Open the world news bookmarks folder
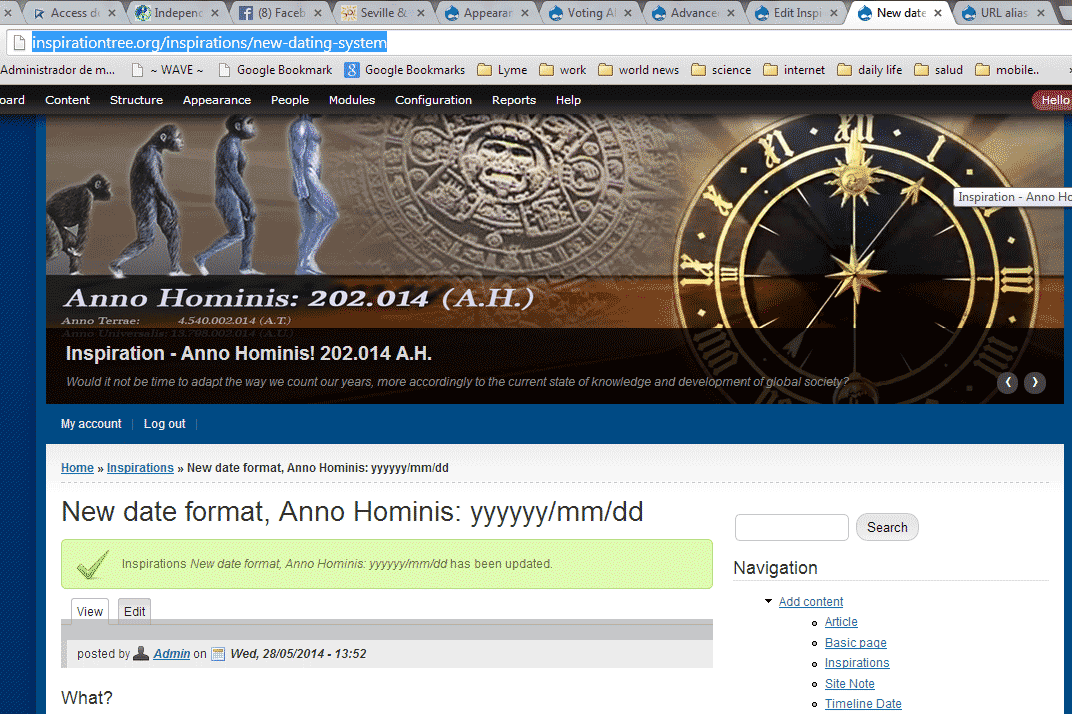1072x714 pixels. click(x=639, y=70)
